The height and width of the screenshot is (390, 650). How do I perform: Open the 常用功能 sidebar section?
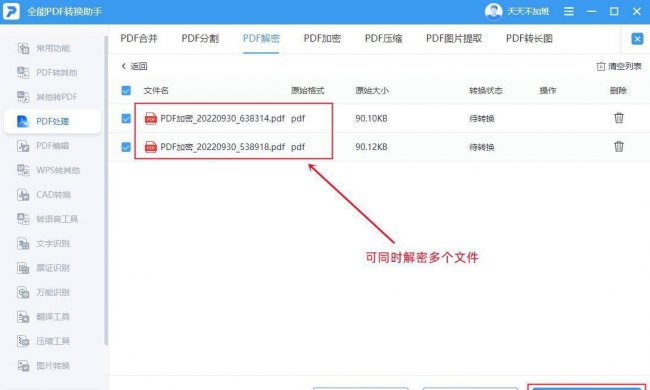click(x=44, y=48)
